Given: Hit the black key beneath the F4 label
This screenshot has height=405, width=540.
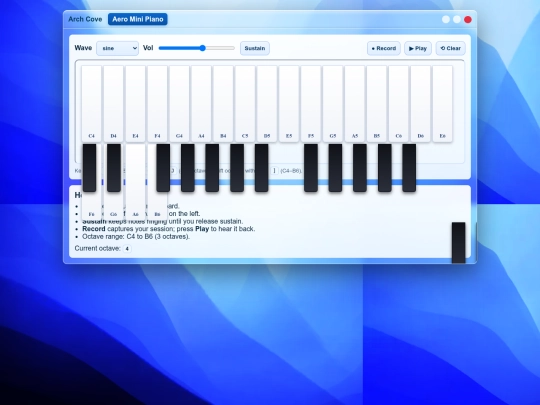Looking at the screenshot, I should pyautogui.click(x=163, y=168).
